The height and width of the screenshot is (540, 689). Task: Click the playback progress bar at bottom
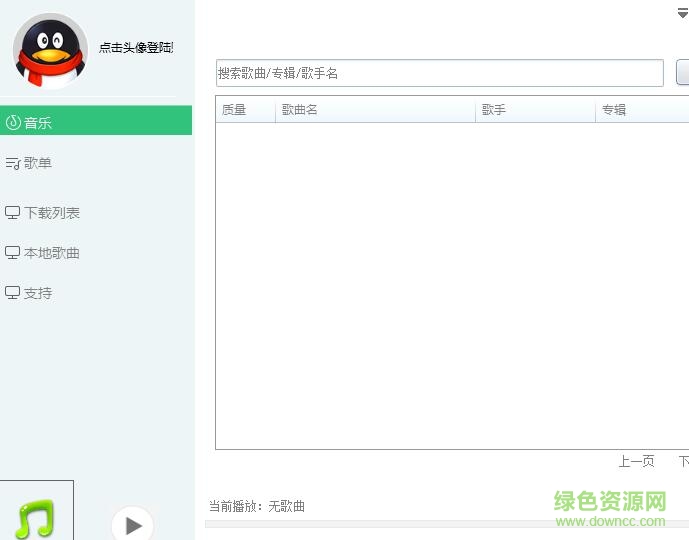446,524
